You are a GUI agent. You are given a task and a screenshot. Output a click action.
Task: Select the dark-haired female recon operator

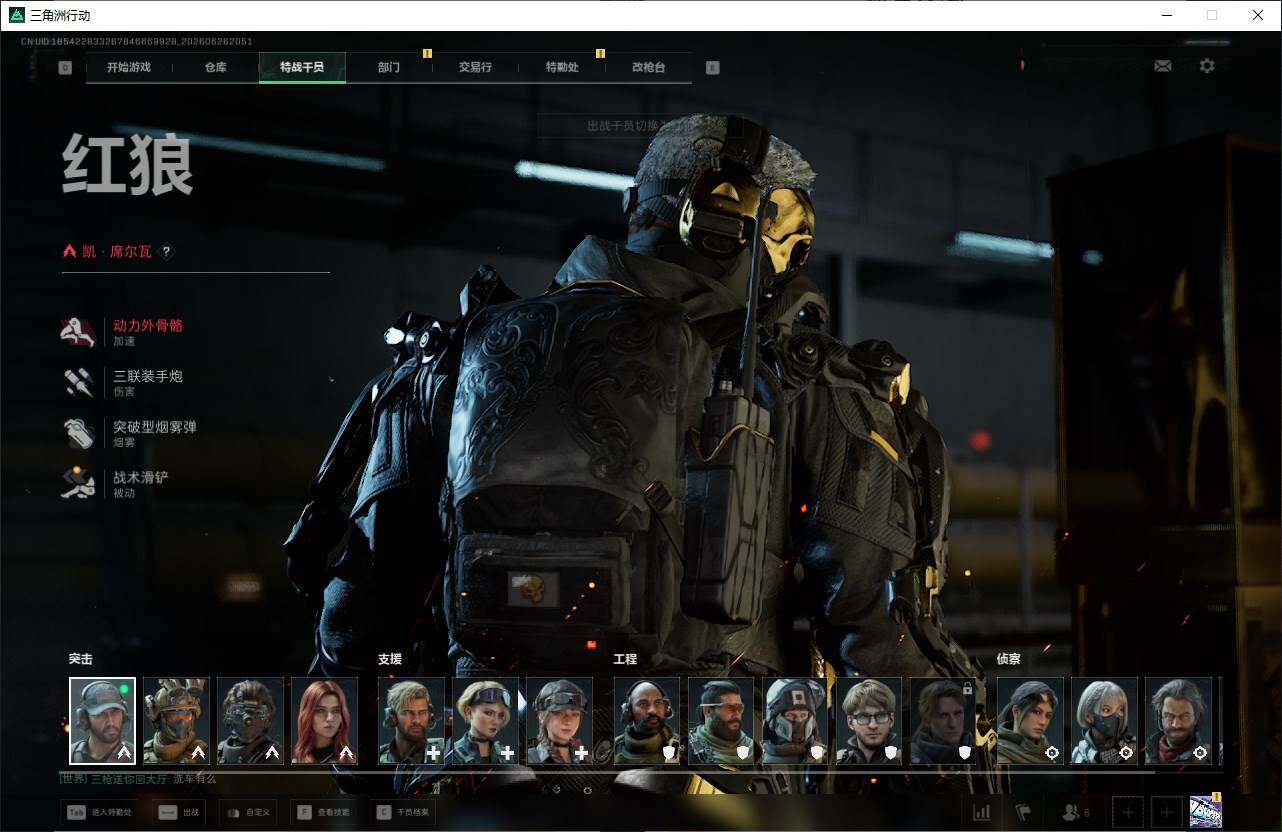(x=1030, y=721)
